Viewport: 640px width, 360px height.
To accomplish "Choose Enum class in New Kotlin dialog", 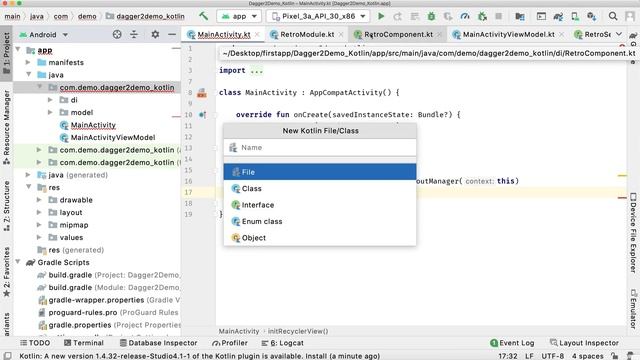I will 320,221.
